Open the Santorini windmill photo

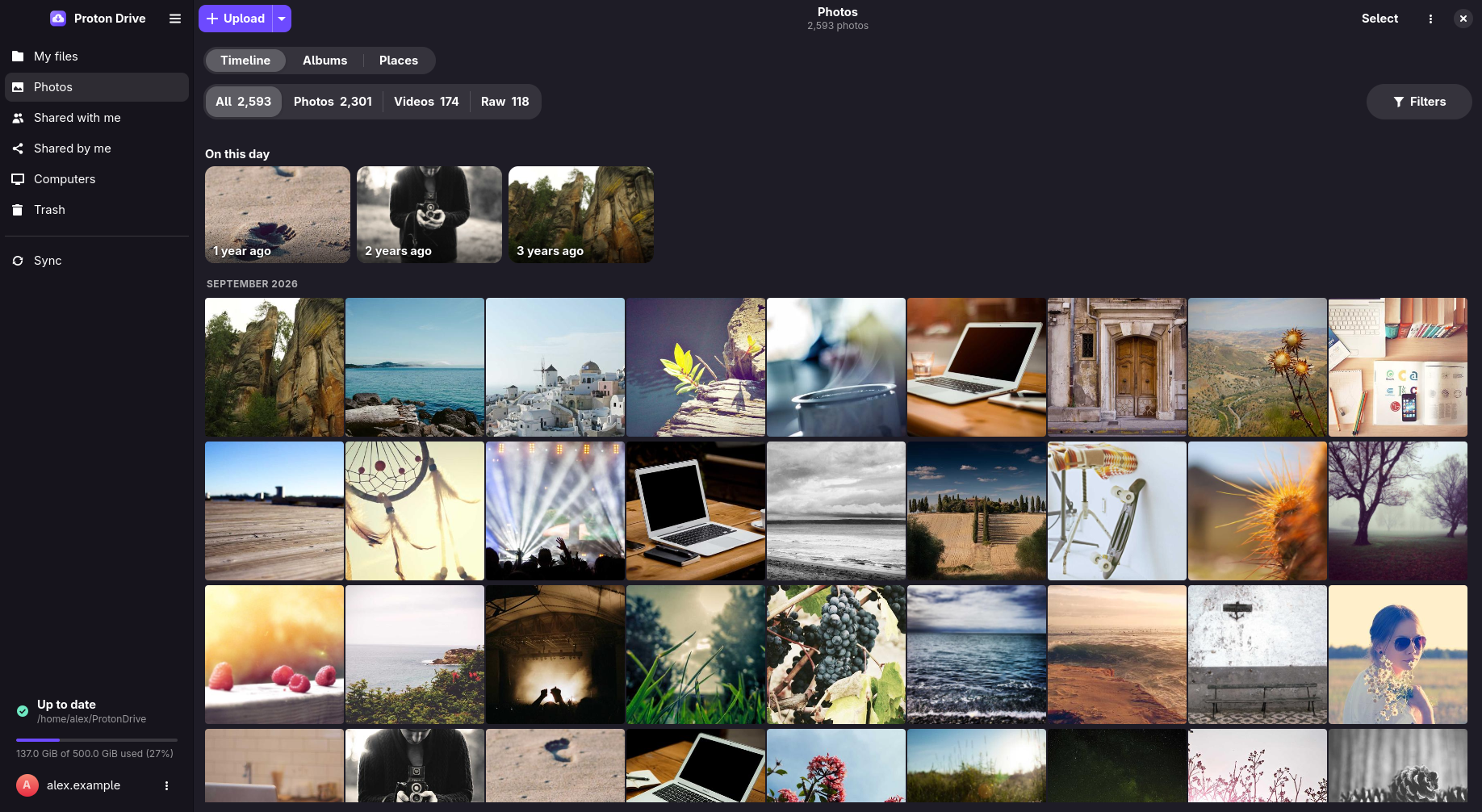click(555, 367)
